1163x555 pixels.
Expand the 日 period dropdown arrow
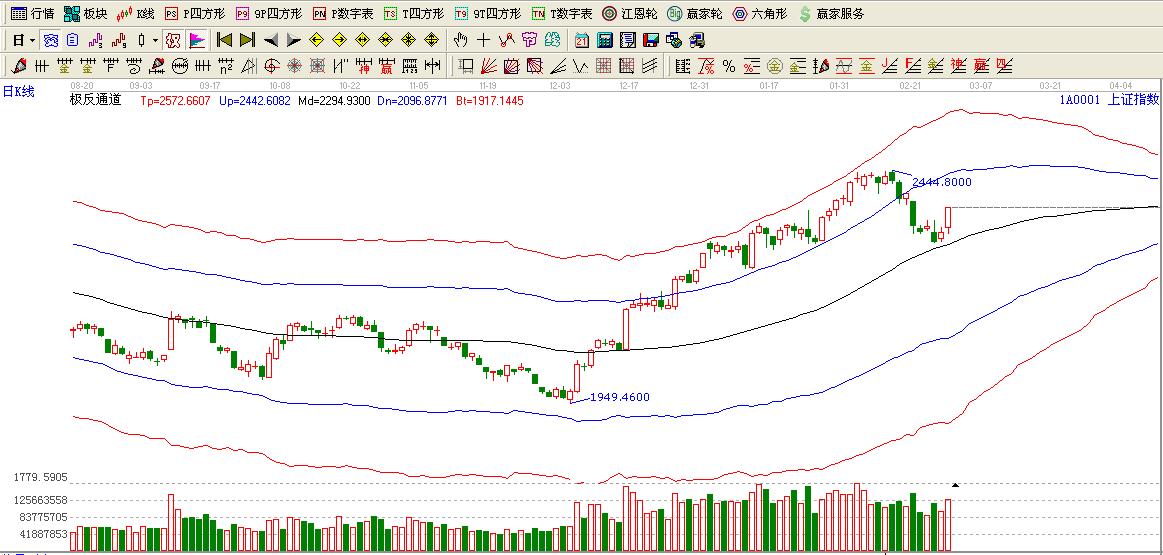click(32, 40)
